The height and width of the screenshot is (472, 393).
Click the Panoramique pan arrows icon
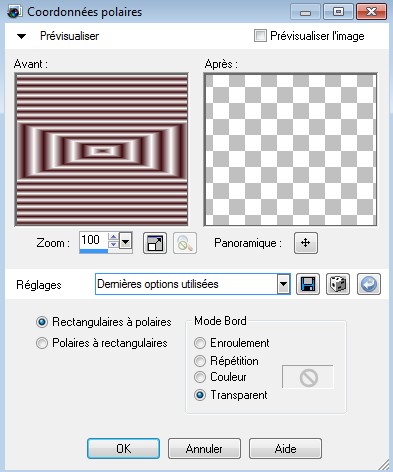pos(306,243)
